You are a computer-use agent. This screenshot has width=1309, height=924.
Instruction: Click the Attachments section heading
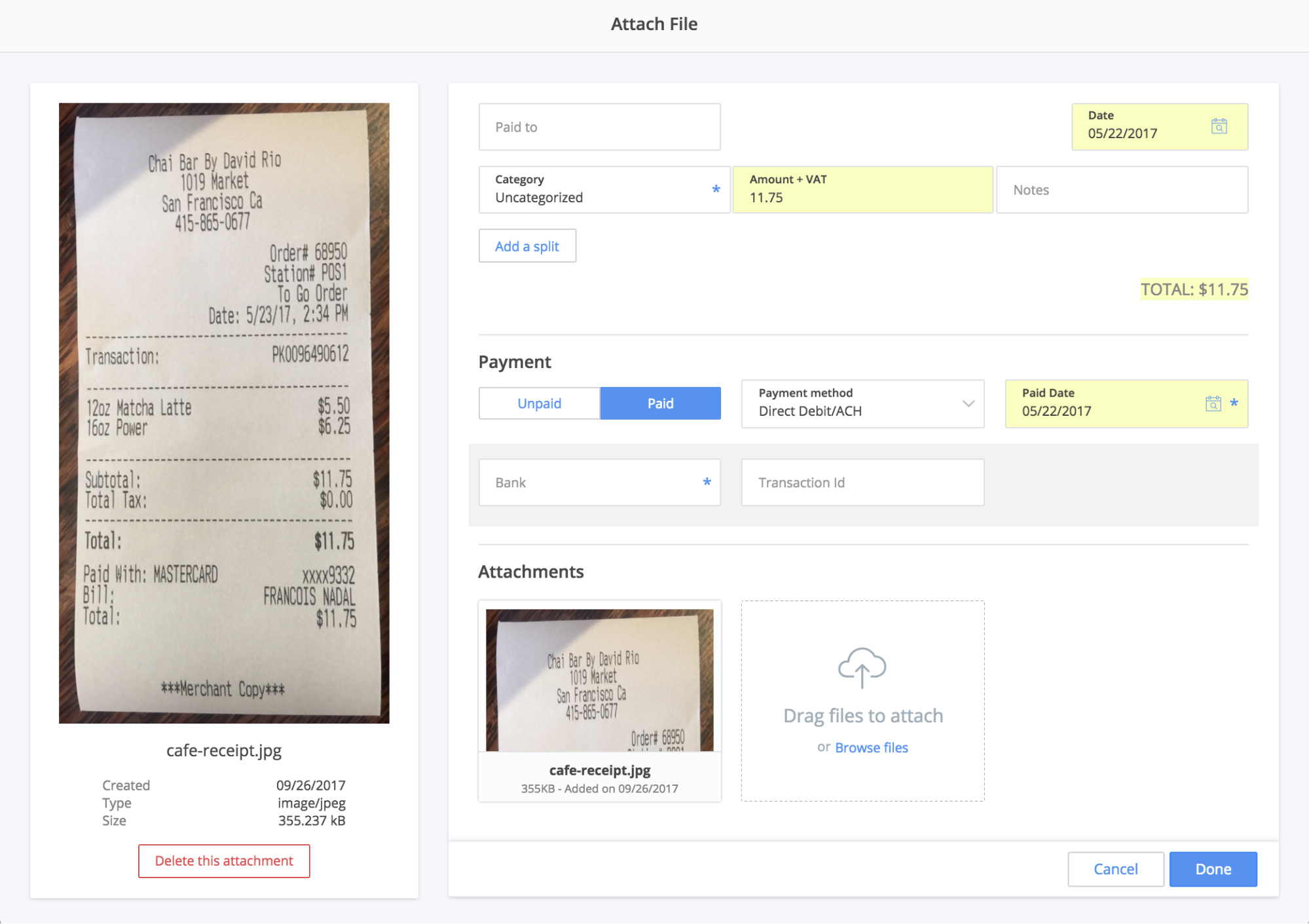point(530,572)
